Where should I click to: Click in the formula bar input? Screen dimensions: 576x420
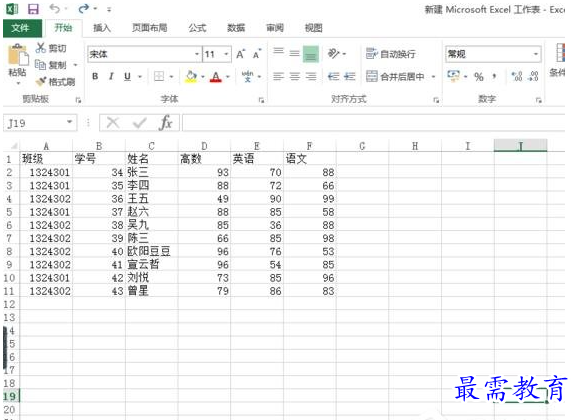click(373, 123)
